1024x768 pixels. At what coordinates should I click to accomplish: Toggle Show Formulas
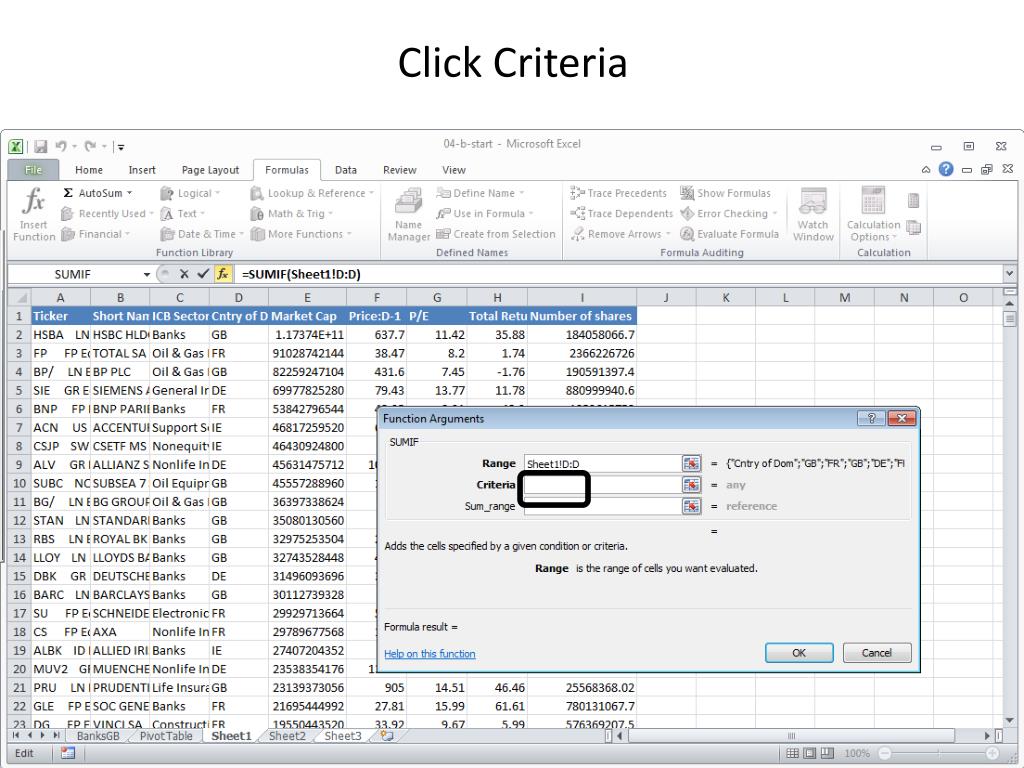726,193
